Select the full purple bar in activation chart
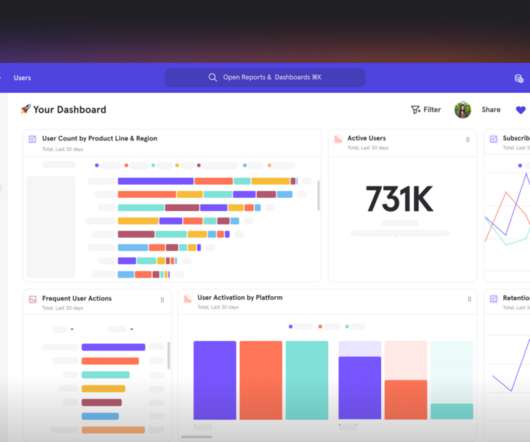The height and width of the screenshot is (442, 530). pyautogui.click(x=215, y=380)
